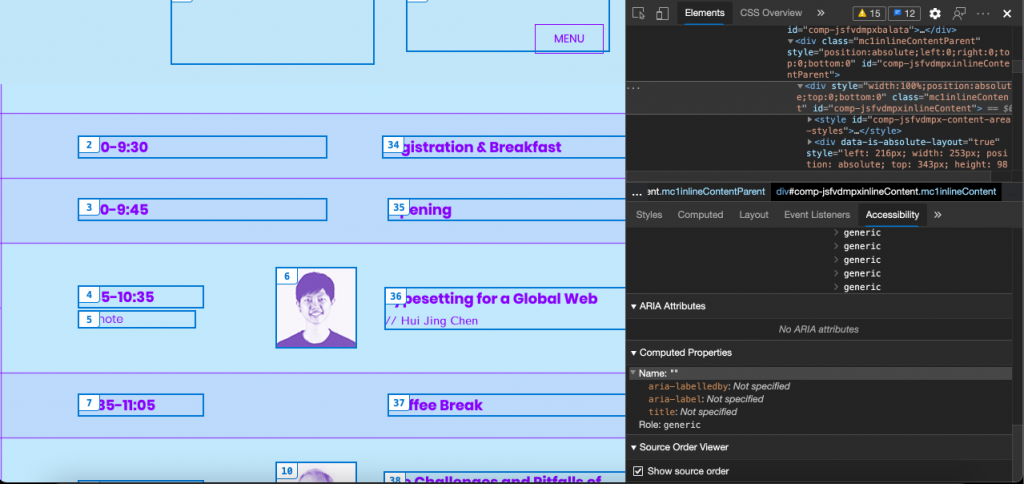This screenshot has width=1024, height=484.
Task: Click the 9:45 opening time slot text
Action: coord(123,210)
